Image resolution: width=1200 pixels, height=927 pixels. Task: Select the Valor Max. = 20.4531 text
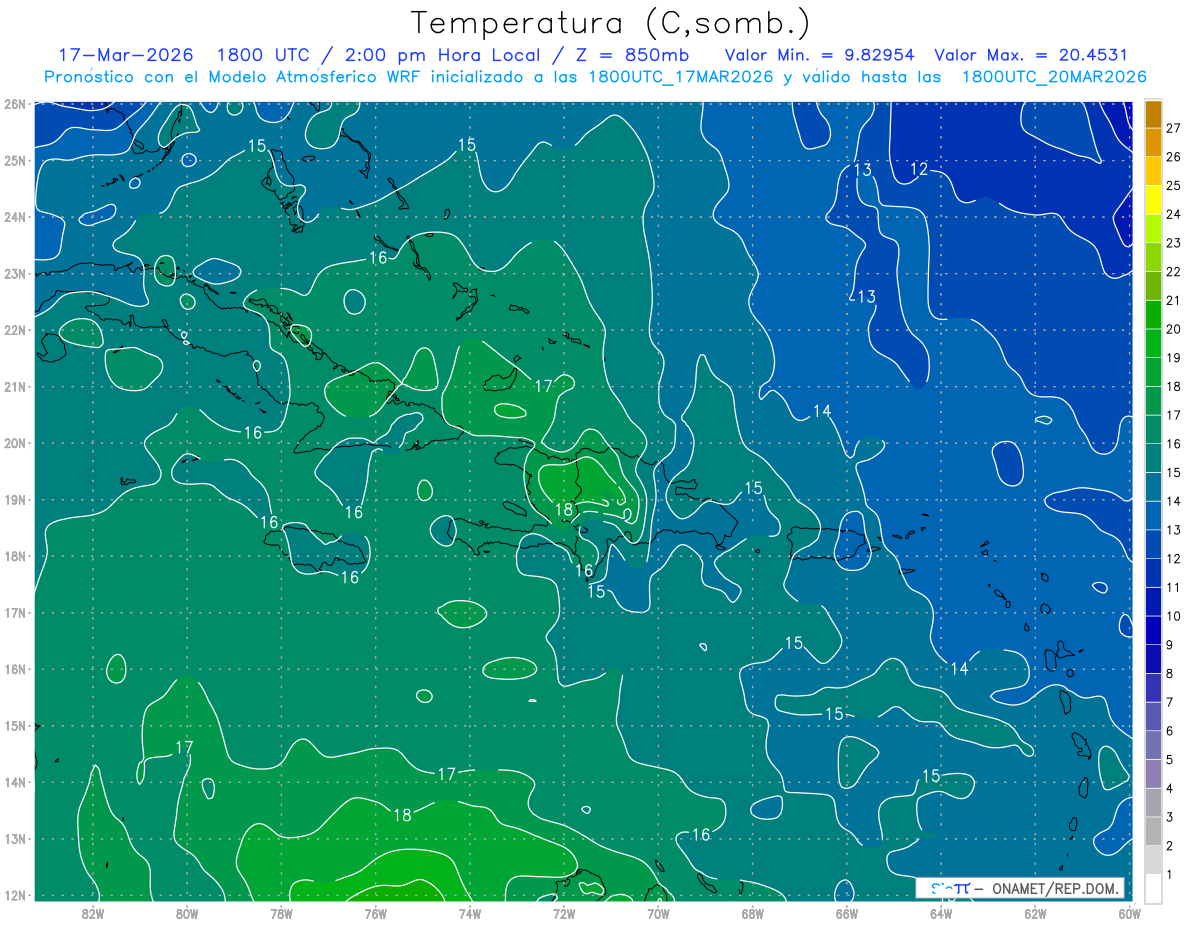[x=1031, y=55]
